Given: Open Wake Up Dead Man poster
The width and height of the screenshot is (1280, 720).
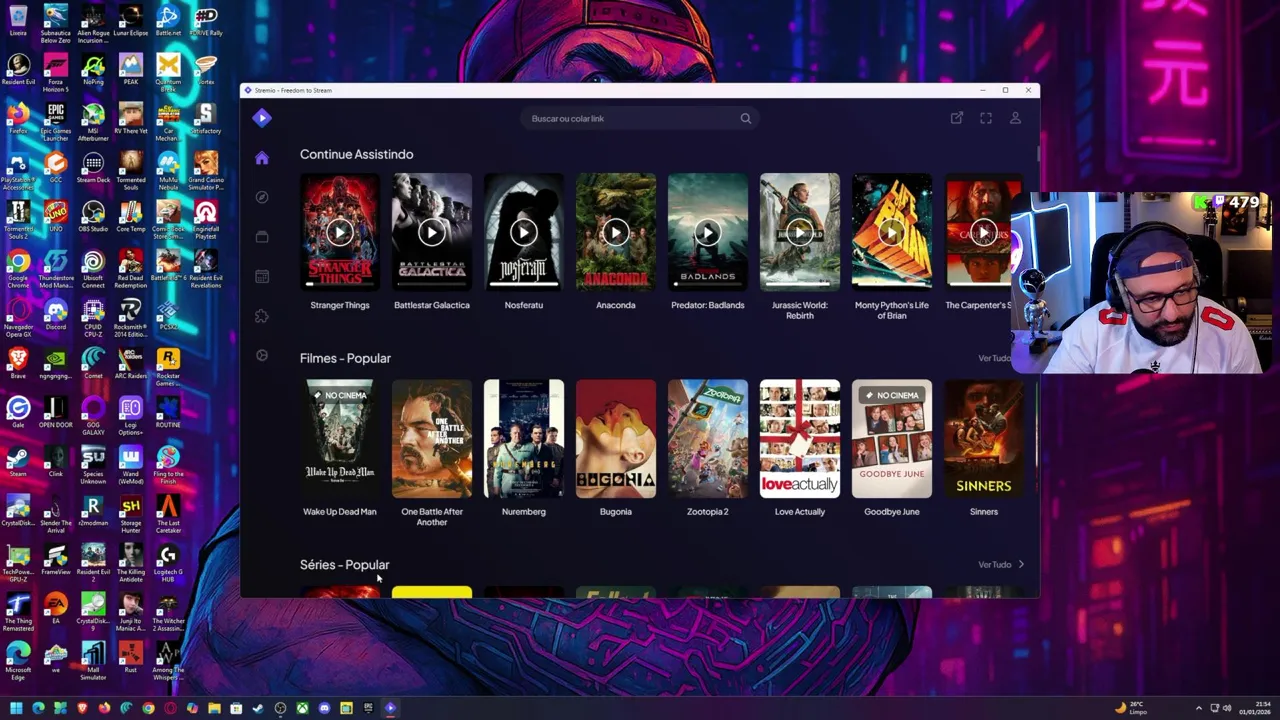Looking at the screenshot, I should coord(340,439).
